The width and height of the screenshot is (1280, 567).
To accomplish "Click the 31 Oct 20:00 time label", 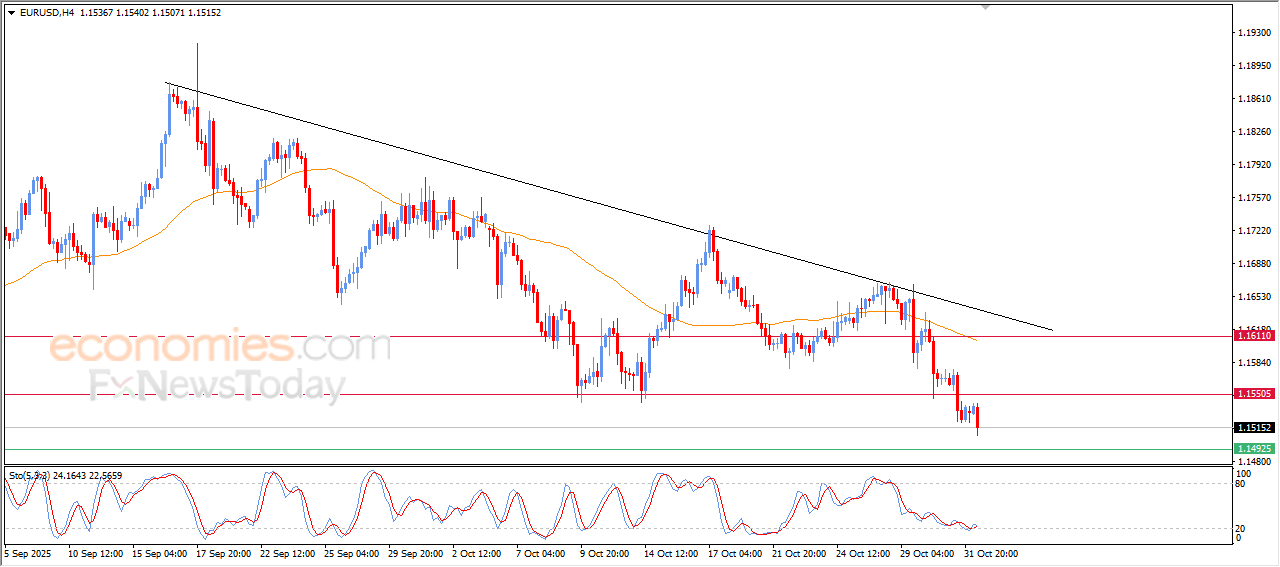I will point(990,552).
